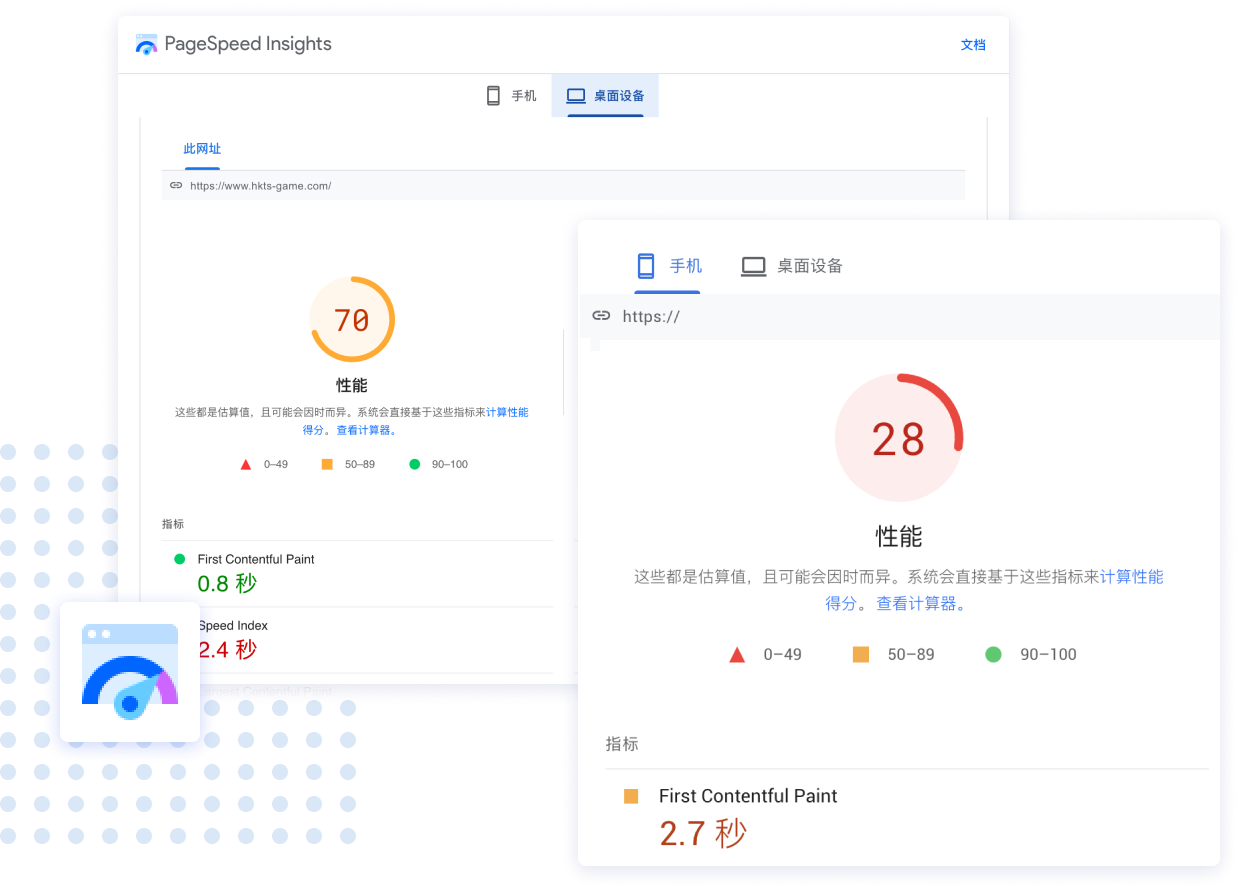Open 查看计算器 link below score 28

[x=917, y=604]
